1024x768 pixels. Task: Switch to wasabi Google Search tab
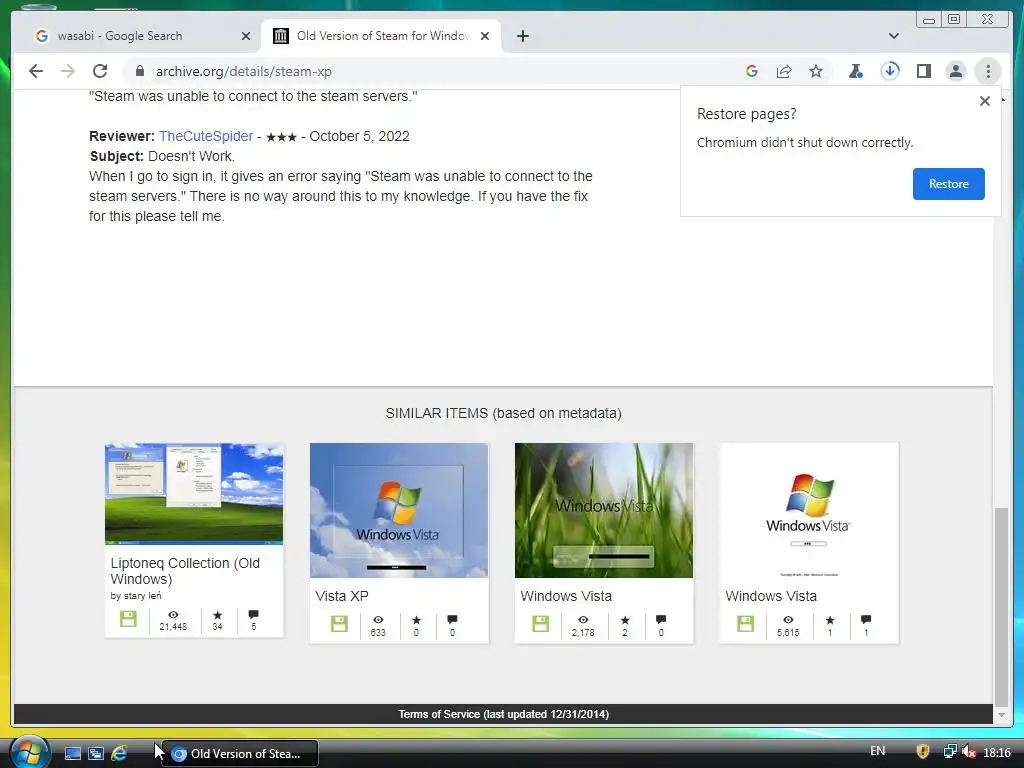pyautogui.click(x=137, y=36)
